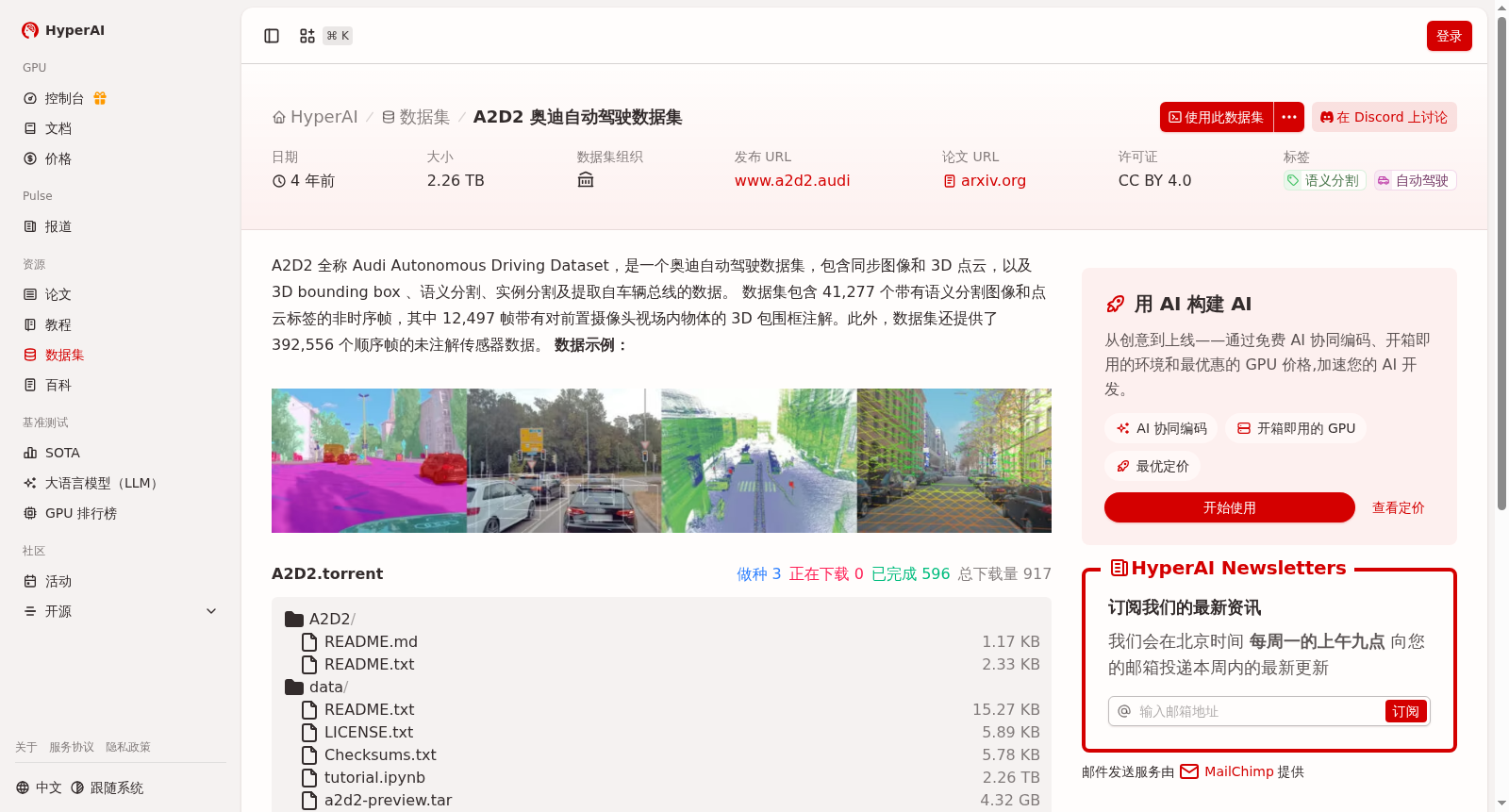Click the 自动驾驶 tag
This screenshot has width=1509, height=812.
tap(1415, 180)
